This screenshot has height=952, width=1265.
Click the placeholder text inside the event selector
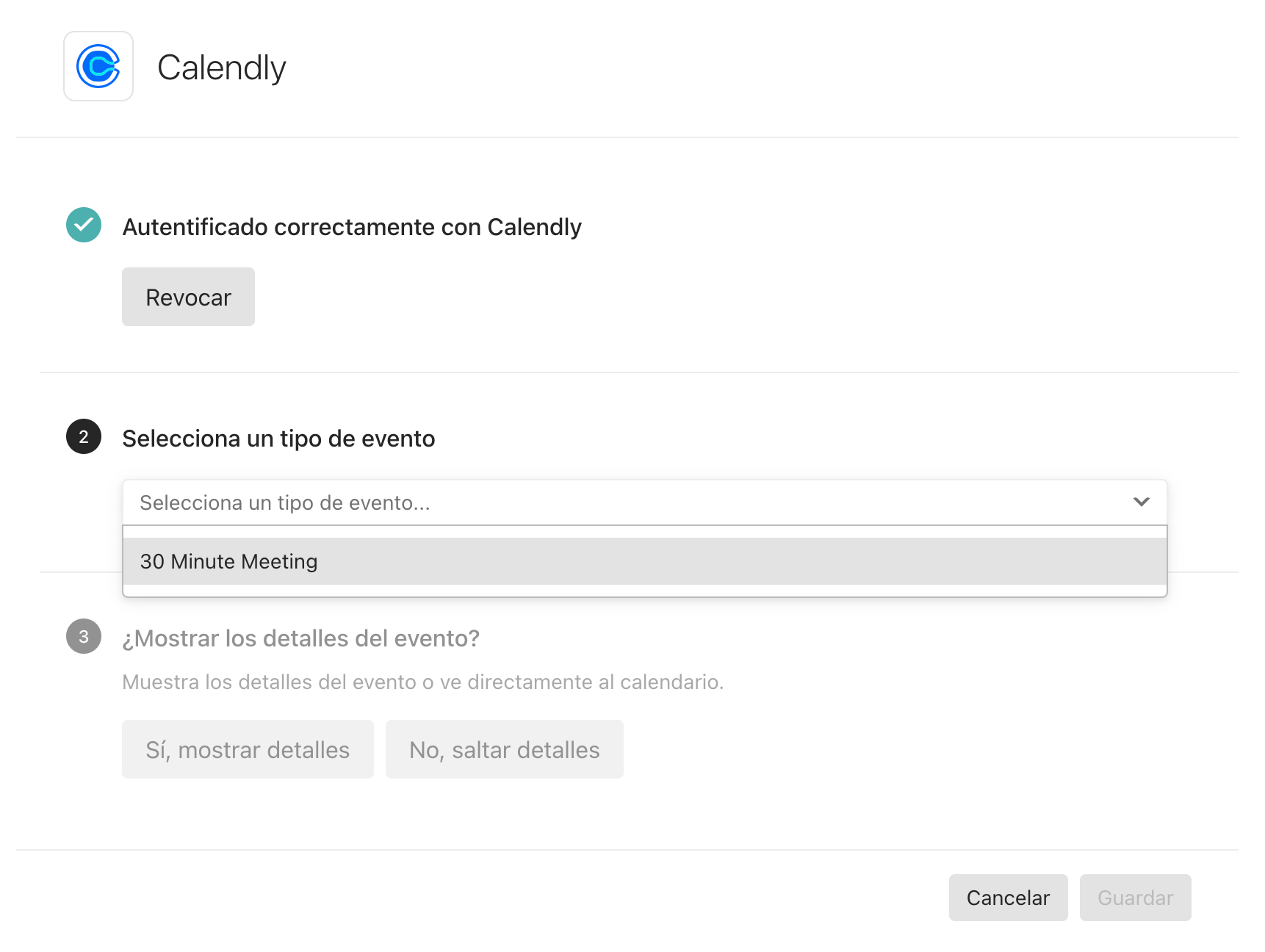click(285, 502)
